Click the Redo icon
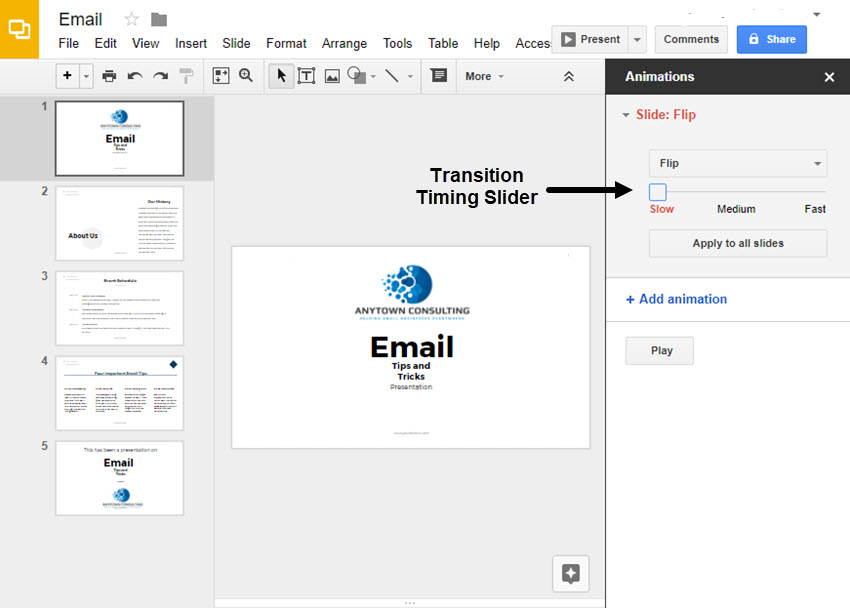Screen dimensions: 850x608 tap(160, 76)
